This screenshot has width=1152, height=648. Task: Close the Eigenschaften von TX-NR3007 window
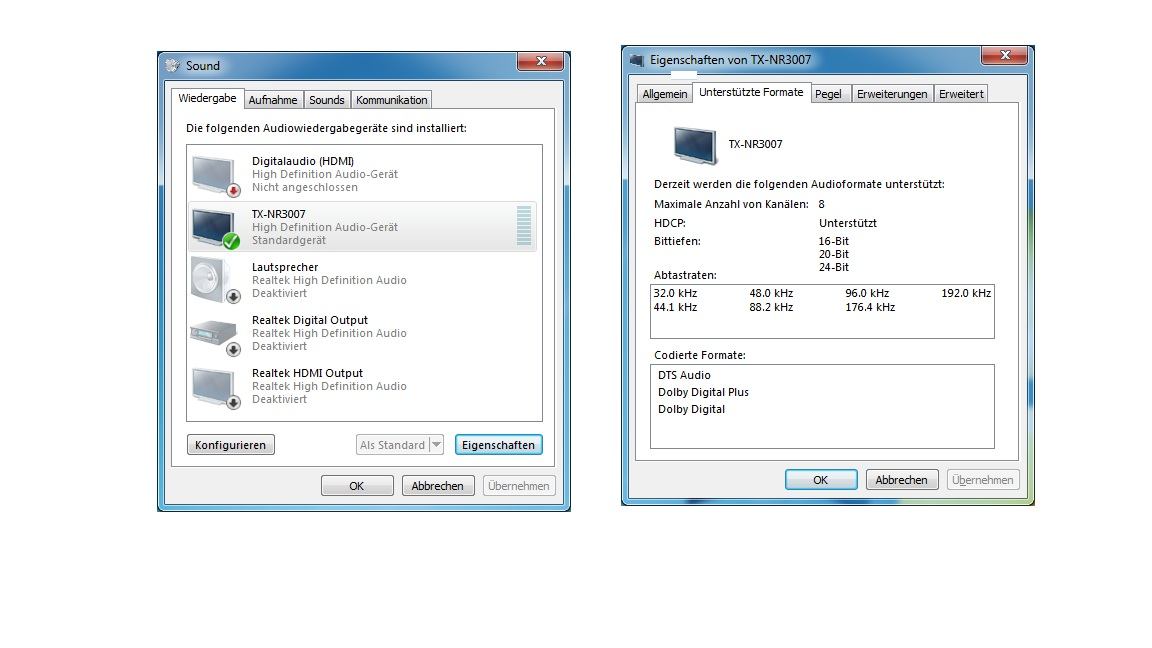pos(1005,56)
